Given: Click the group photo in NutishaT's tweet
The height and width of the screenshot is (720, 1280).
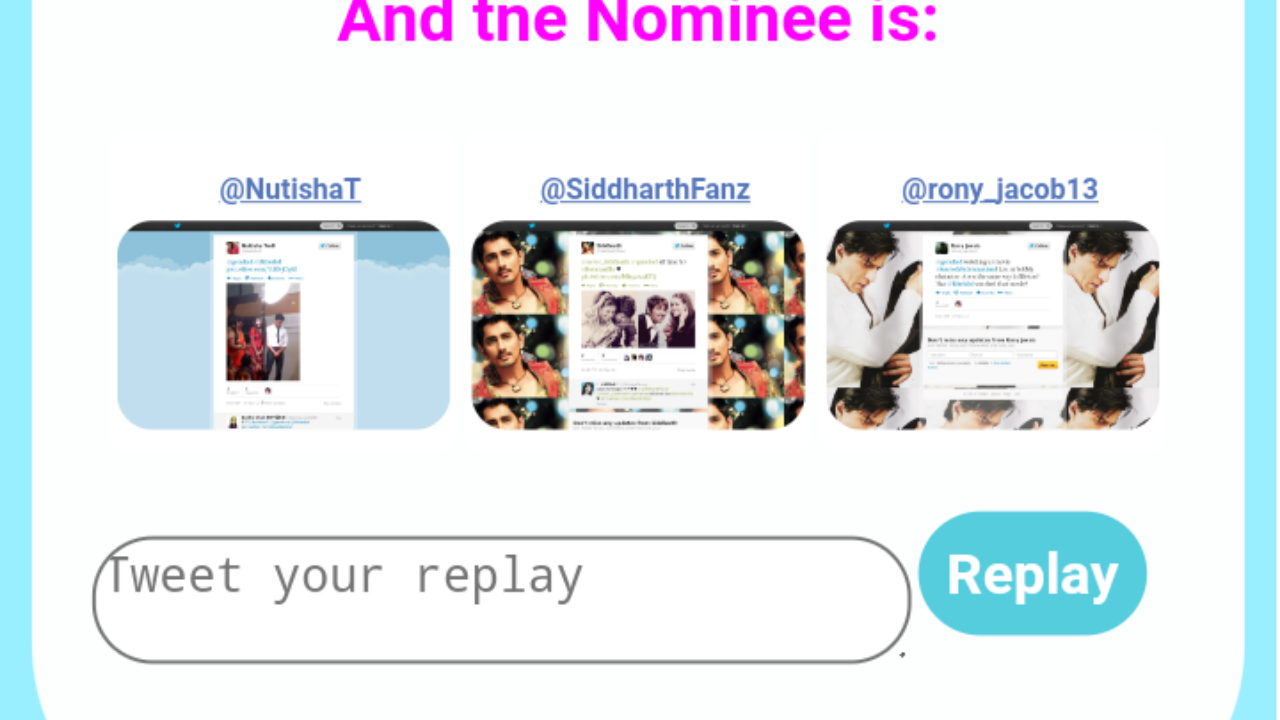Looking at the screenshot, I should click(263, 331).
